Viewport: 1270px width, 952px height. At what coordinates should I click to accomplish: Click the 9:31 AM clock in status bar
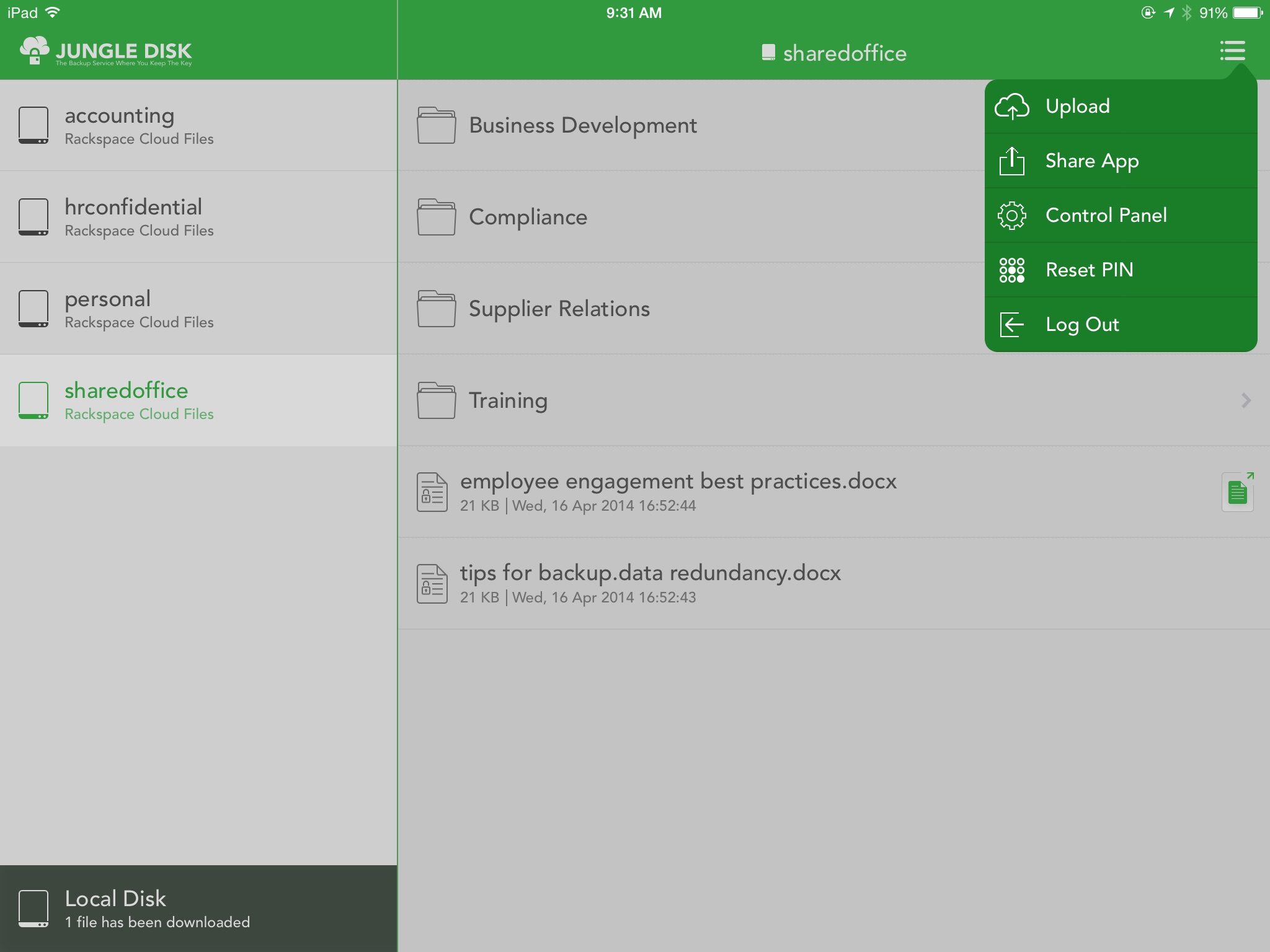[634, 13]
